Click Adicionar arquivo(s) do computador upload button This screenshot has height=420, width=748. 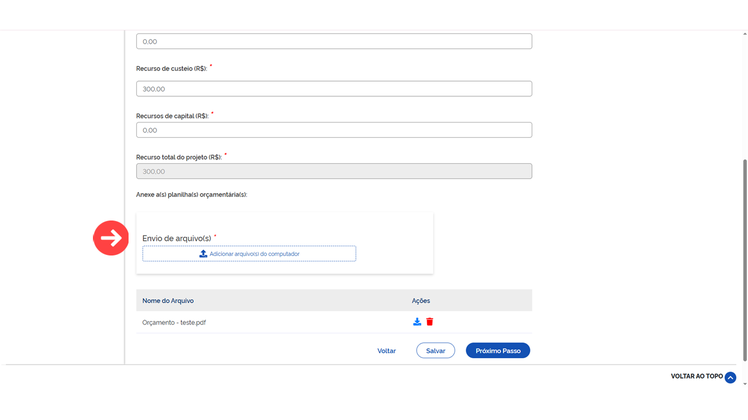coord(249,254)
